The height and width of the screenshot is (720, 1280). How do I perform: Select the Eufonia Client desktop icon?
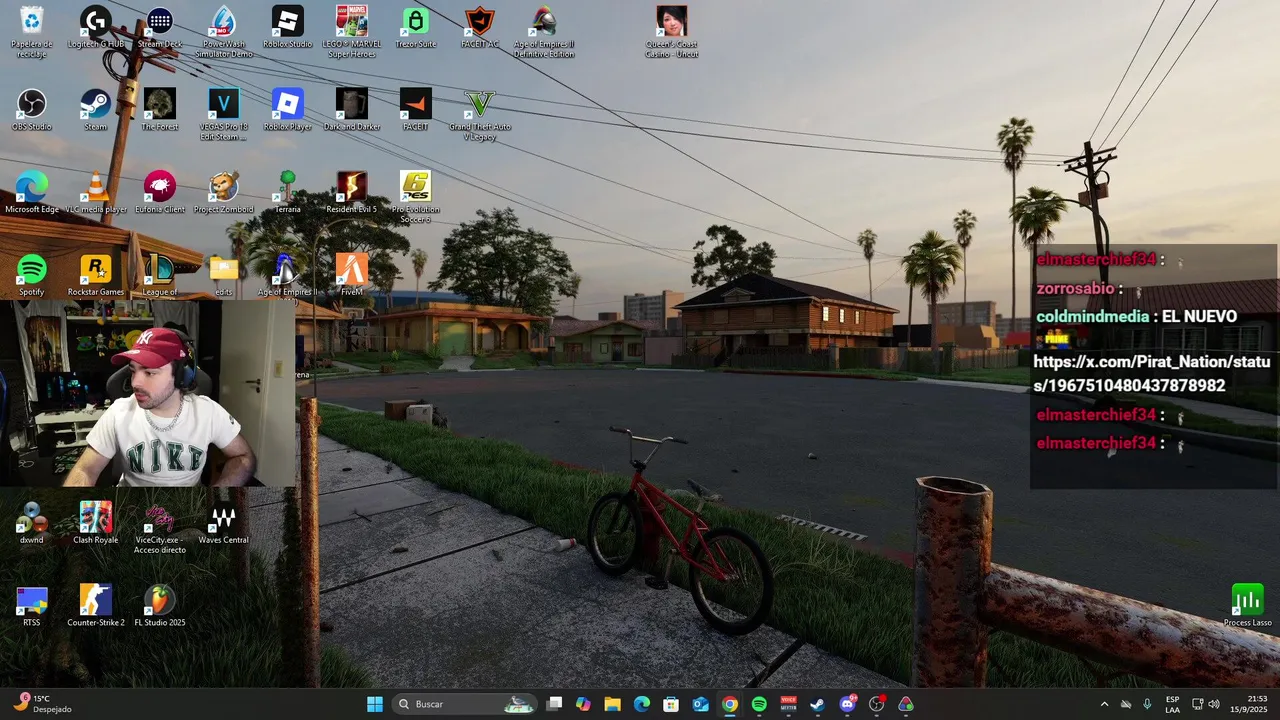point(160,192)
